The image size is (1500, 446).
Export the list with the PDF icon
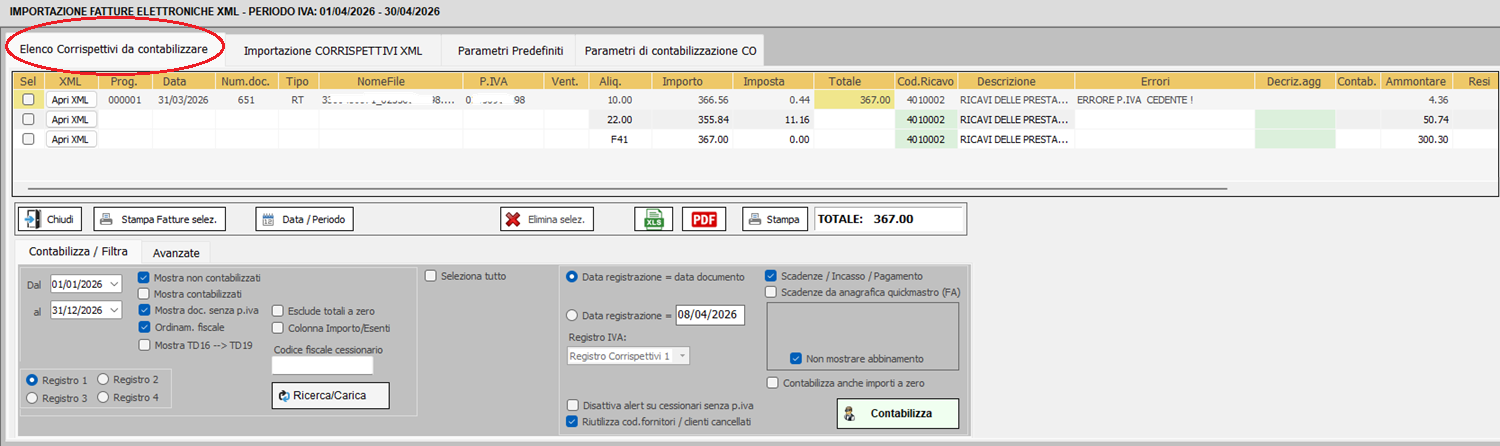pyautogui.click(x=704, y=219)
